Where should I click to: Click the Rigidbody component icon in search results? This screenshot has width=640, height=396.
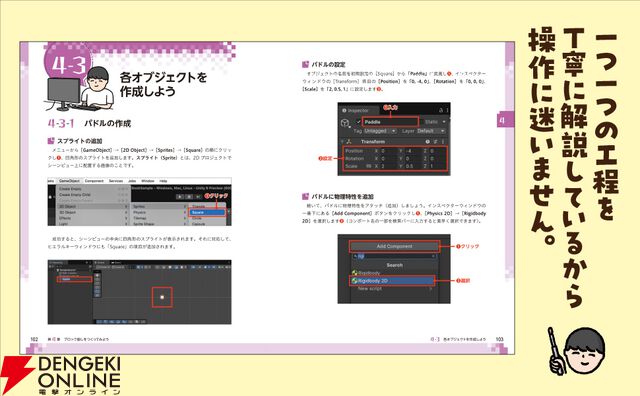(x=354, y=273)
